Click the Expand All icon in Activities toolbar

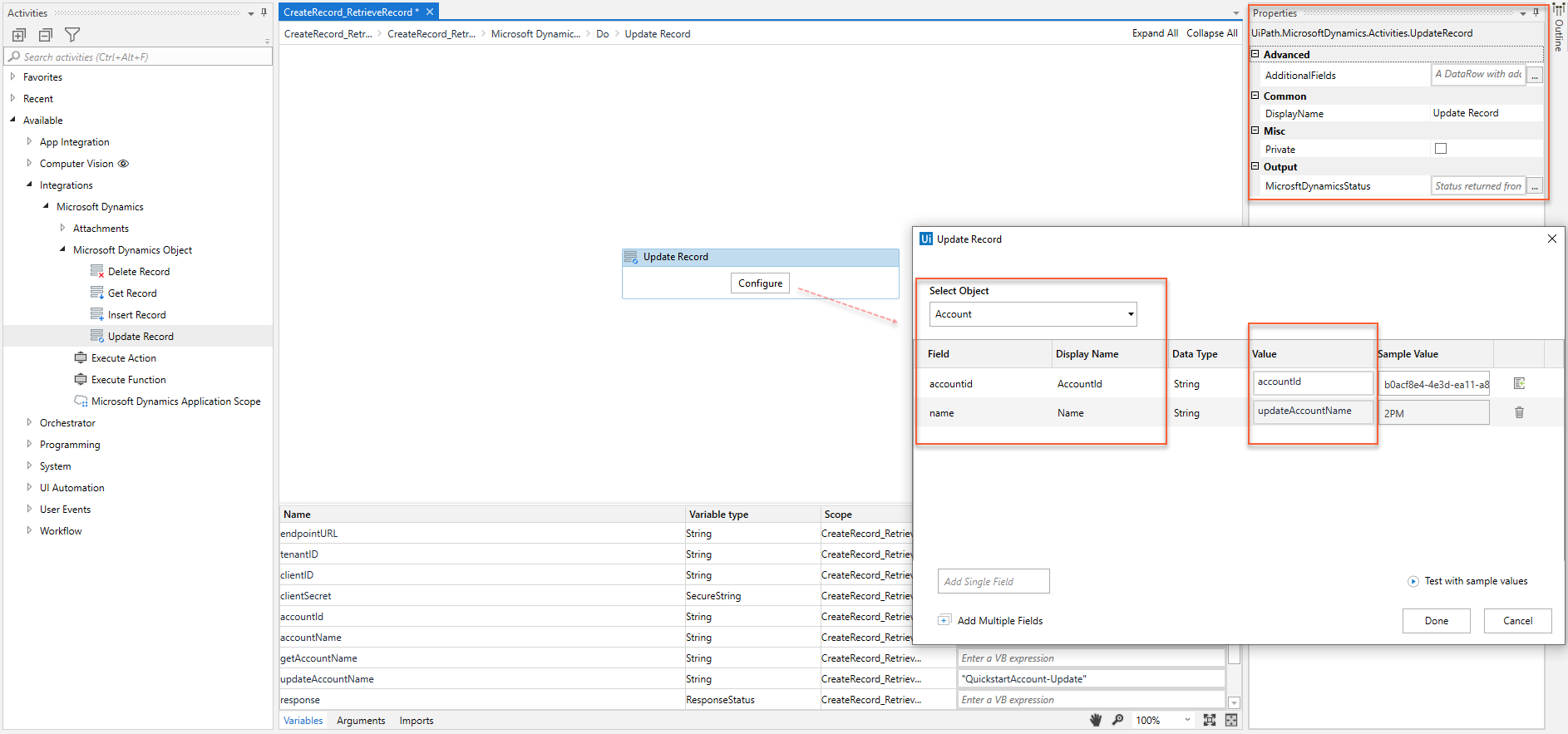pyautogui.click(x=19, y=35)
